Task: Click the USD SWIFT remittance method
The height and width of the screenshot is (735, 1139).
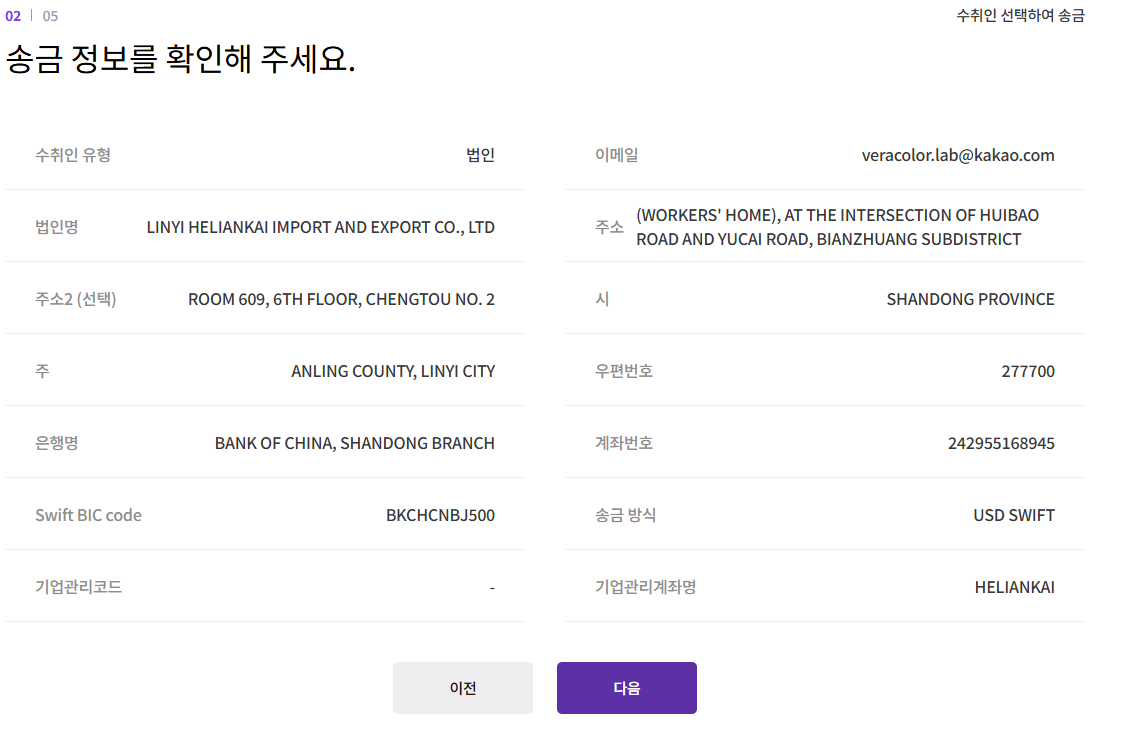Action: 1013,515
